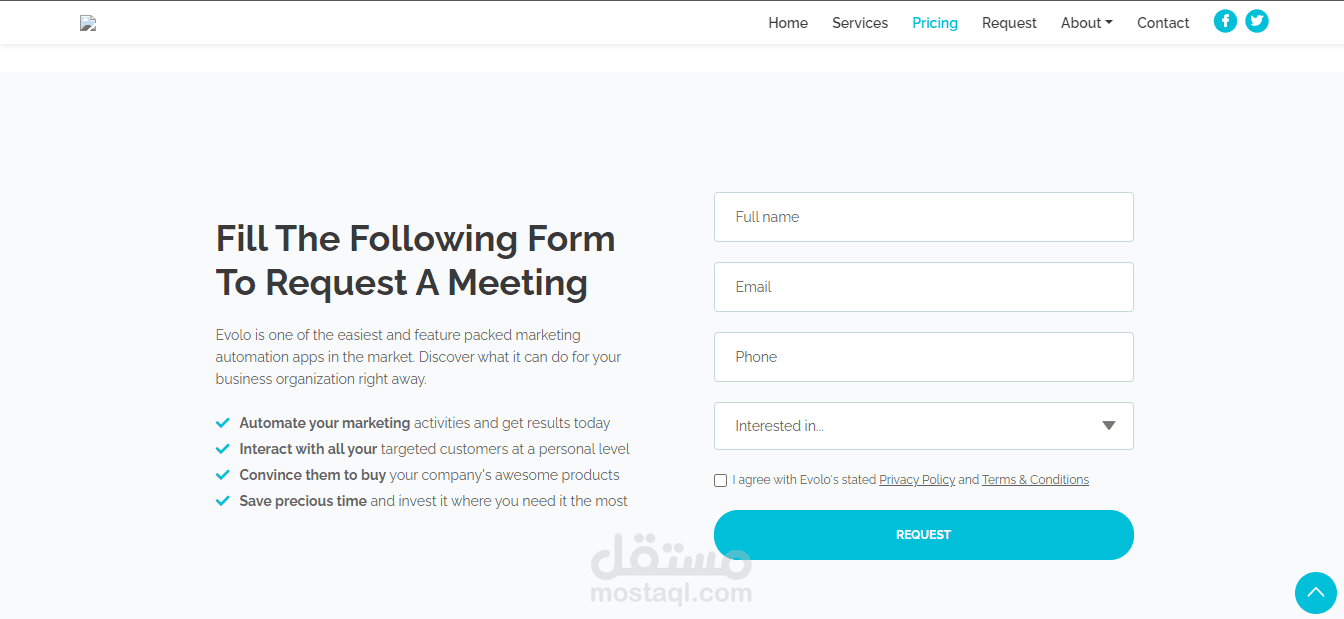Focus the Full name input field
Screen dimensions: 1344x619
coord(923,217)
